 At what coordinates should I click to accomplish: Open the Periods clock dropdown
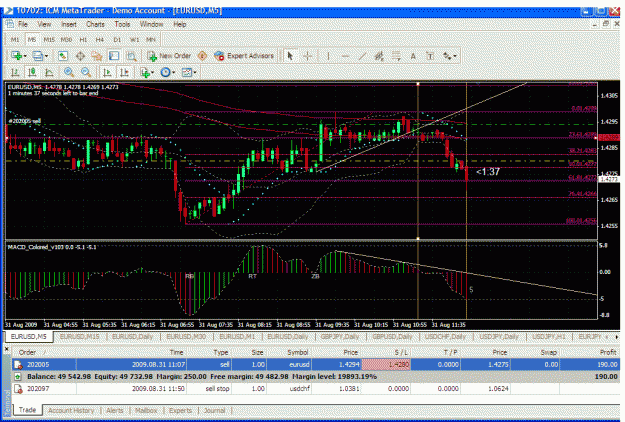pos(167,72)
